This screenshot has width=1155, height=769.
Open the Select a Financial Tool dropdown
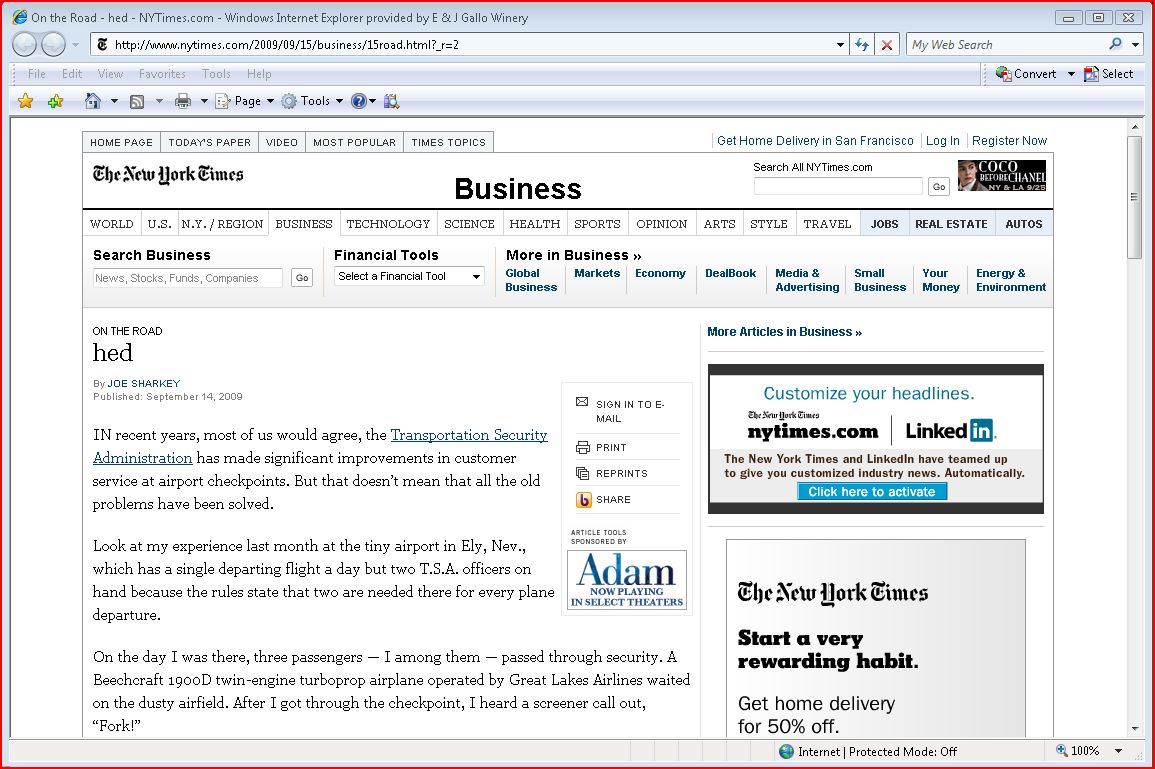410,276
